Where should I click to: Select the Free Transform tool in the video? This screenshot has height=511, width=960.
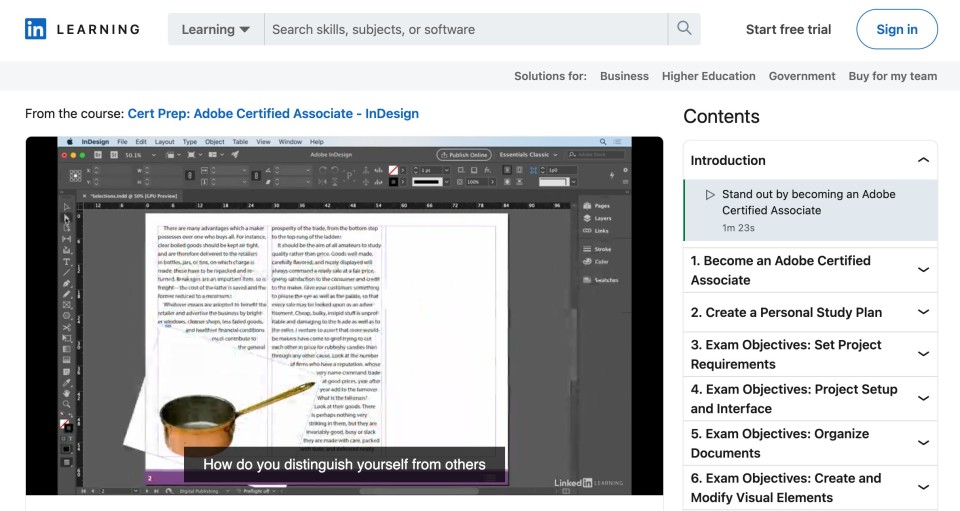tap(67, 338)
